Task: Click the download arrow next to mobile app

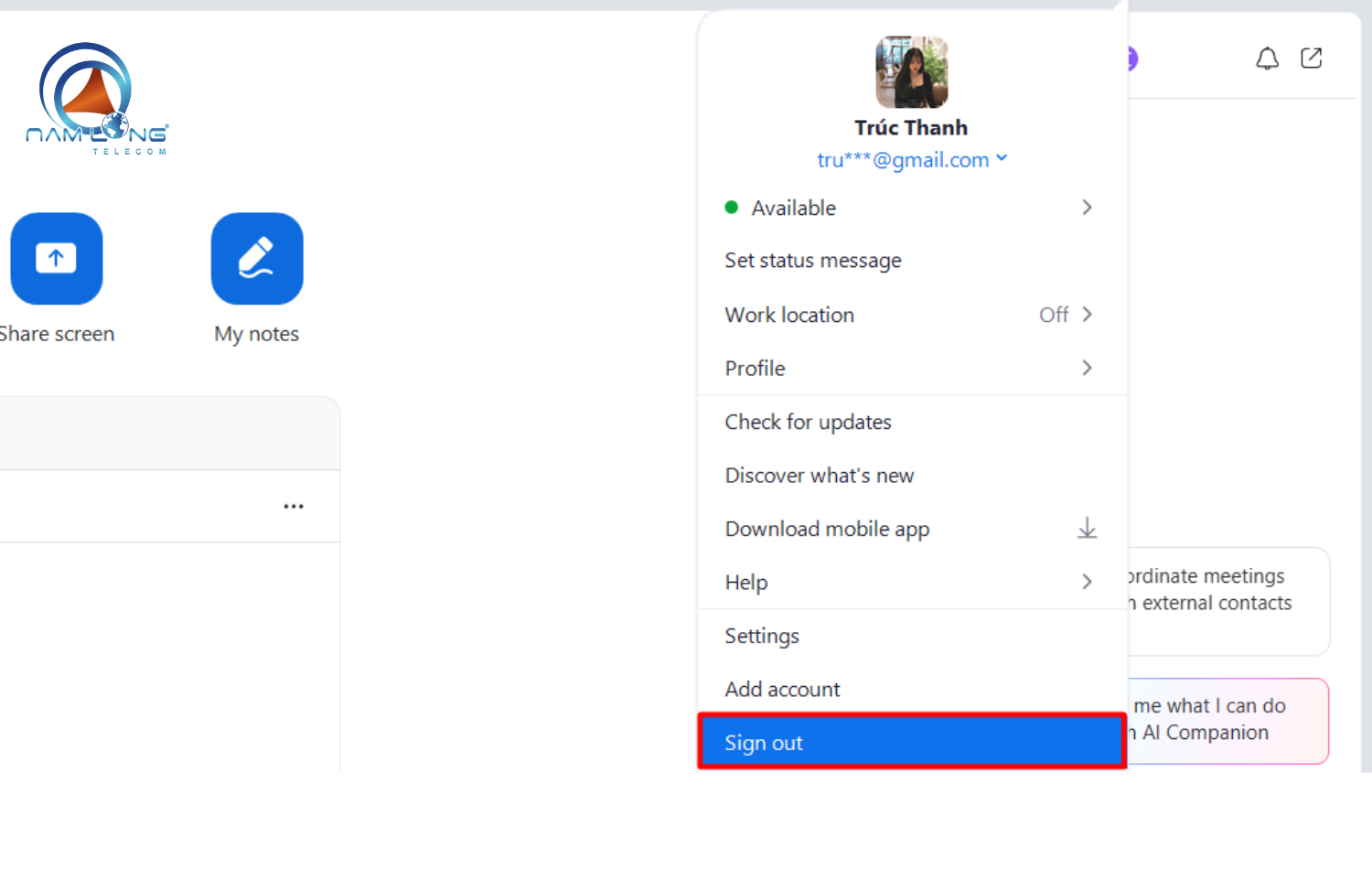Action: click(1087, 529)
